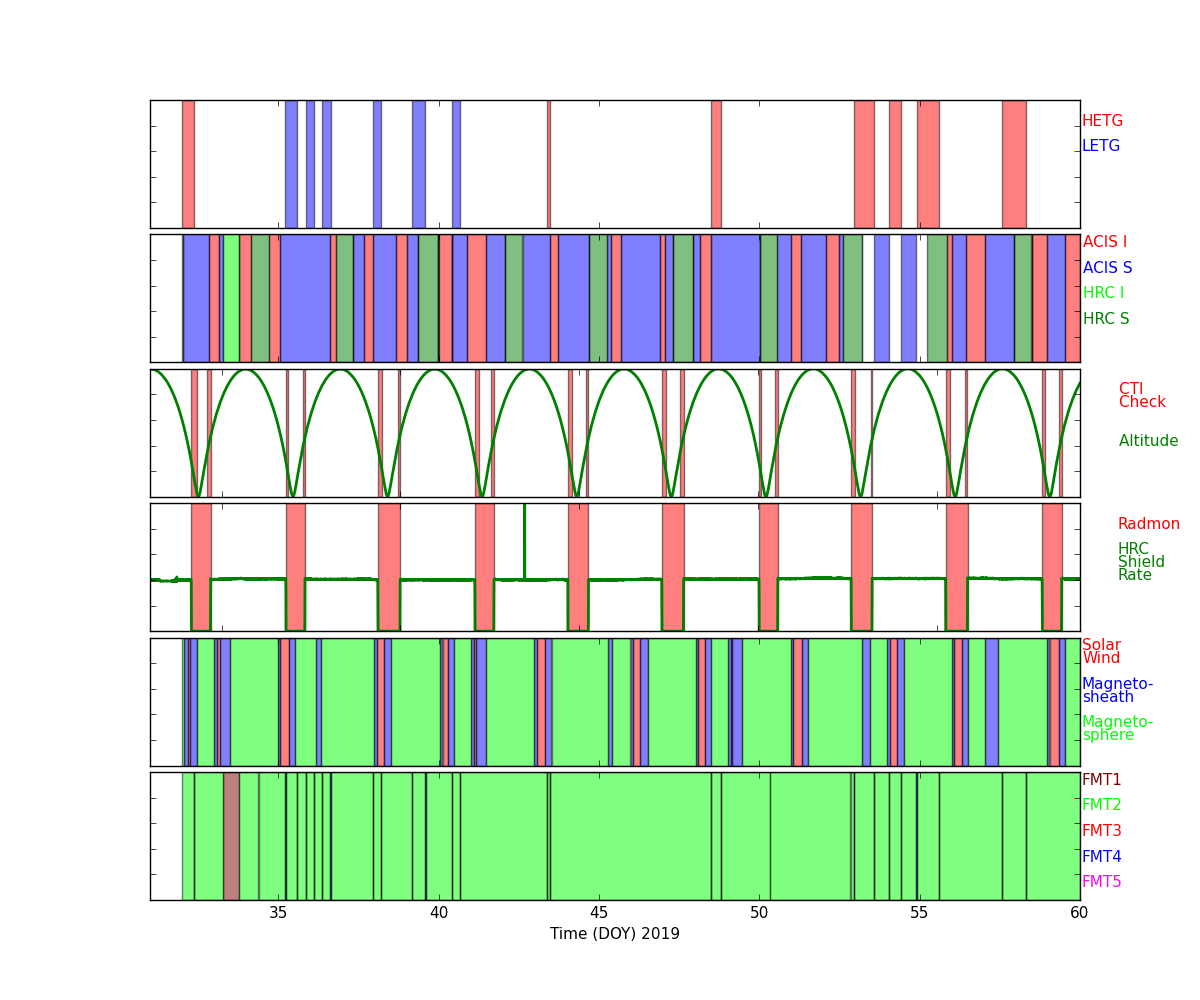Screen dimensions: 1200x1000
Task: Click the CTI Check legend label
Action: tap(1142, 396)
